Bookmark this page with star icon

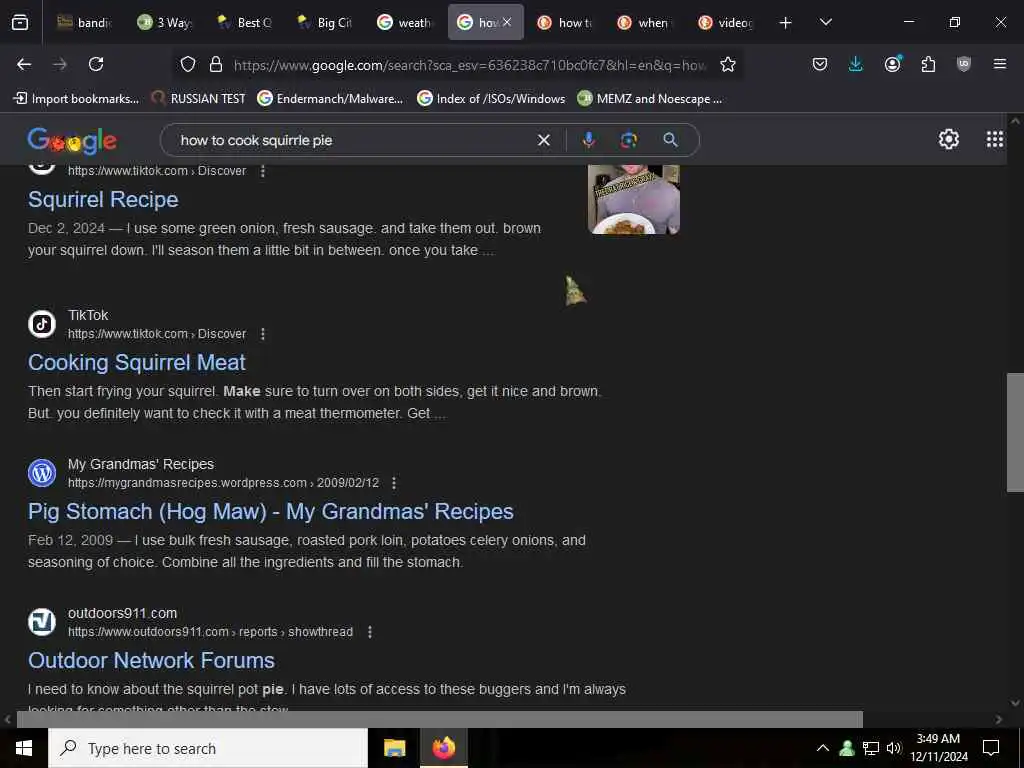728,64
